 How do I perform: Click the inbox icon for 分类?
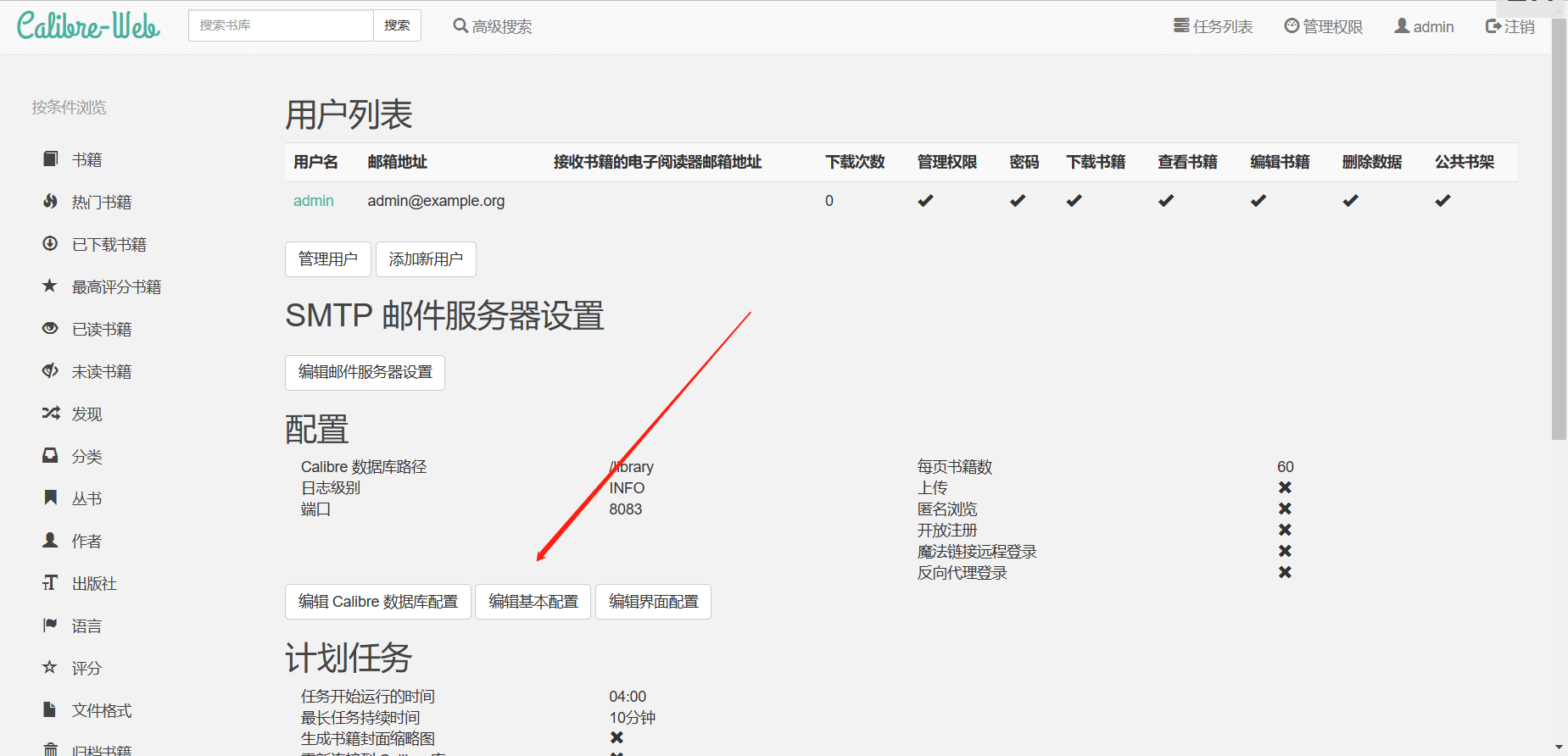click(50, 456)
